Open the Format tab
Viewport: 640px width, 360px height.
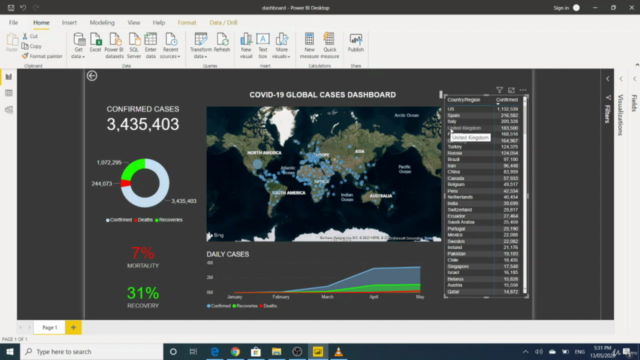(187, 22)
